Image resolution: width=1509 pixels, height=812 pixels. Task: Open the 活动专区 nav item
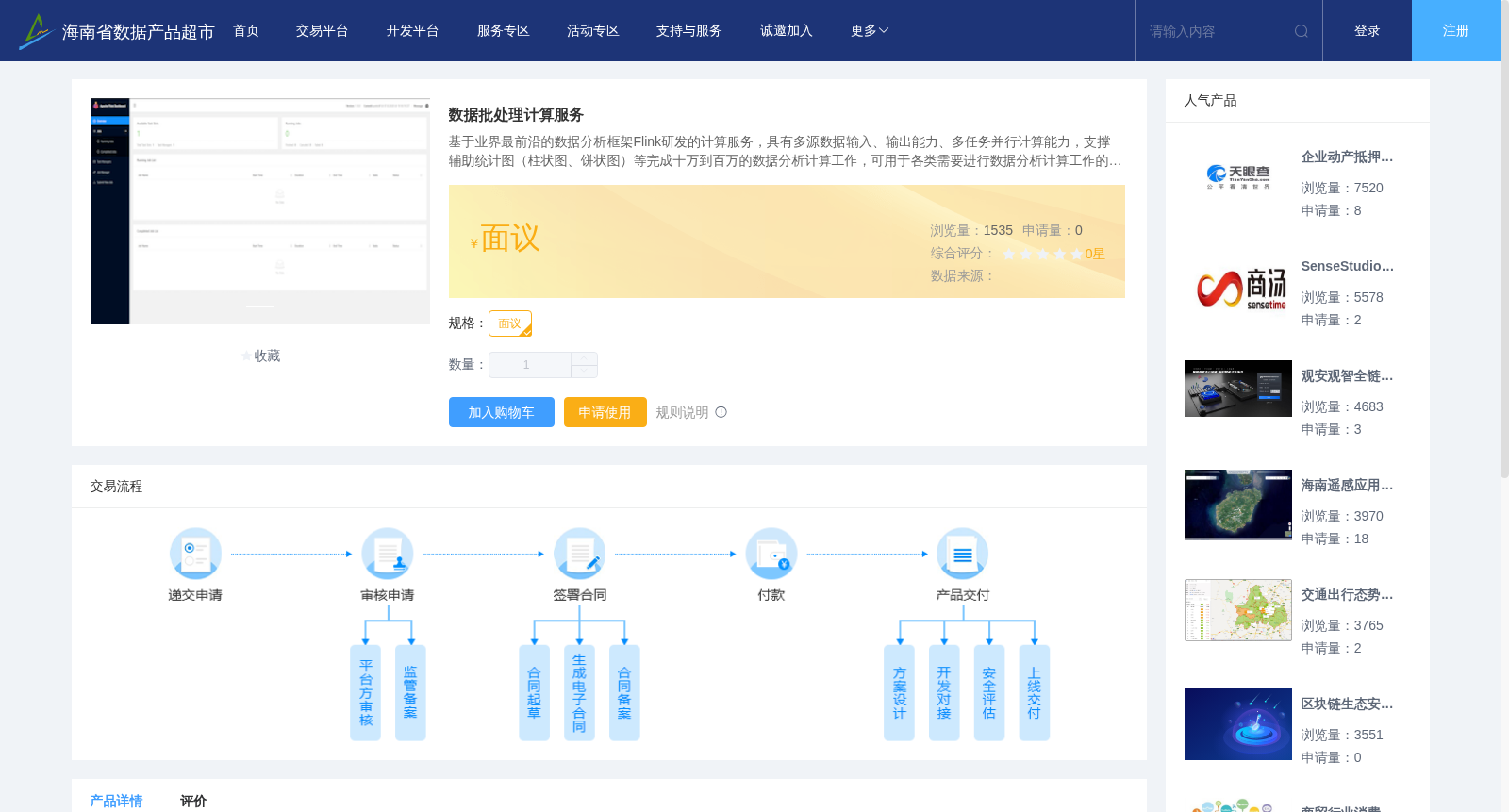[593, 31]
